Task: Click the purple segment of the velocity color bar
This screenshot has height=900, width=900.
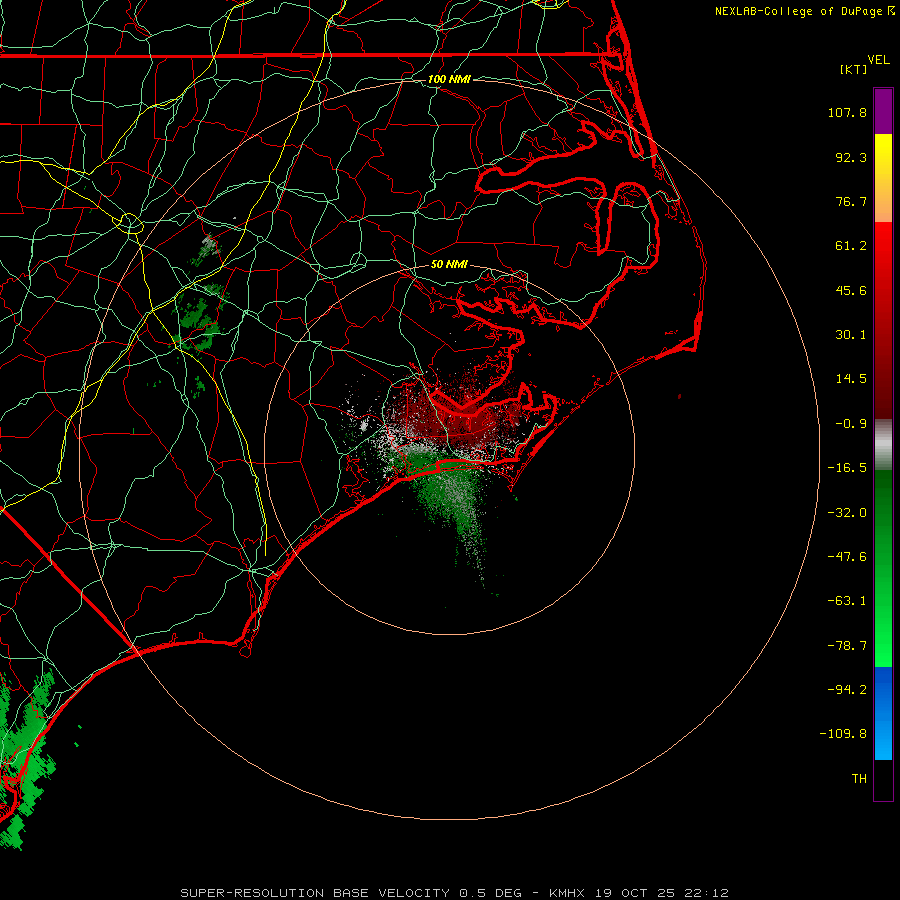Action: tap(883, 111)
